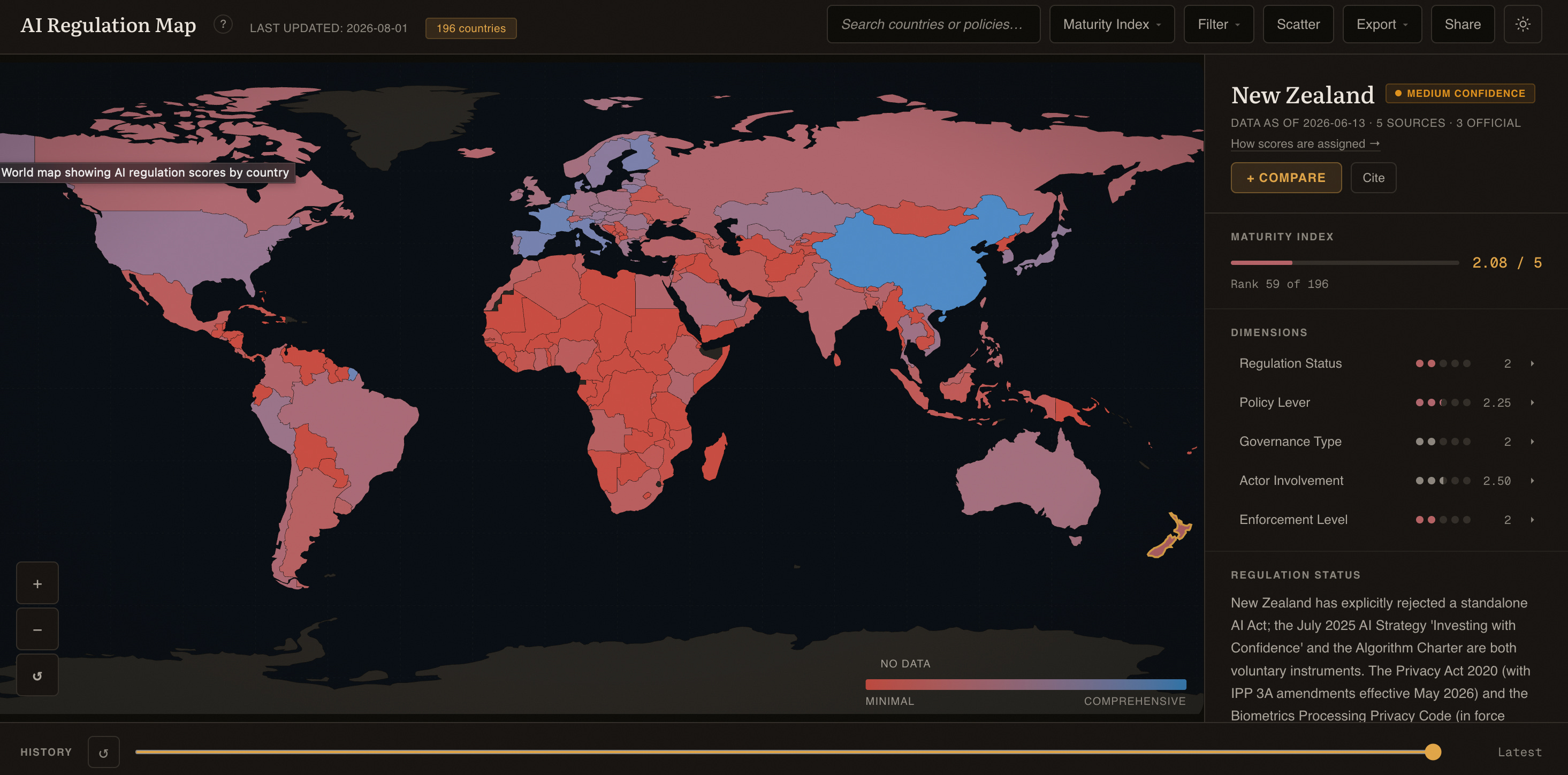Click the 'Rank 59 of 196' text
Viewport: 1568px width, 775px height.
[1280, 284]
